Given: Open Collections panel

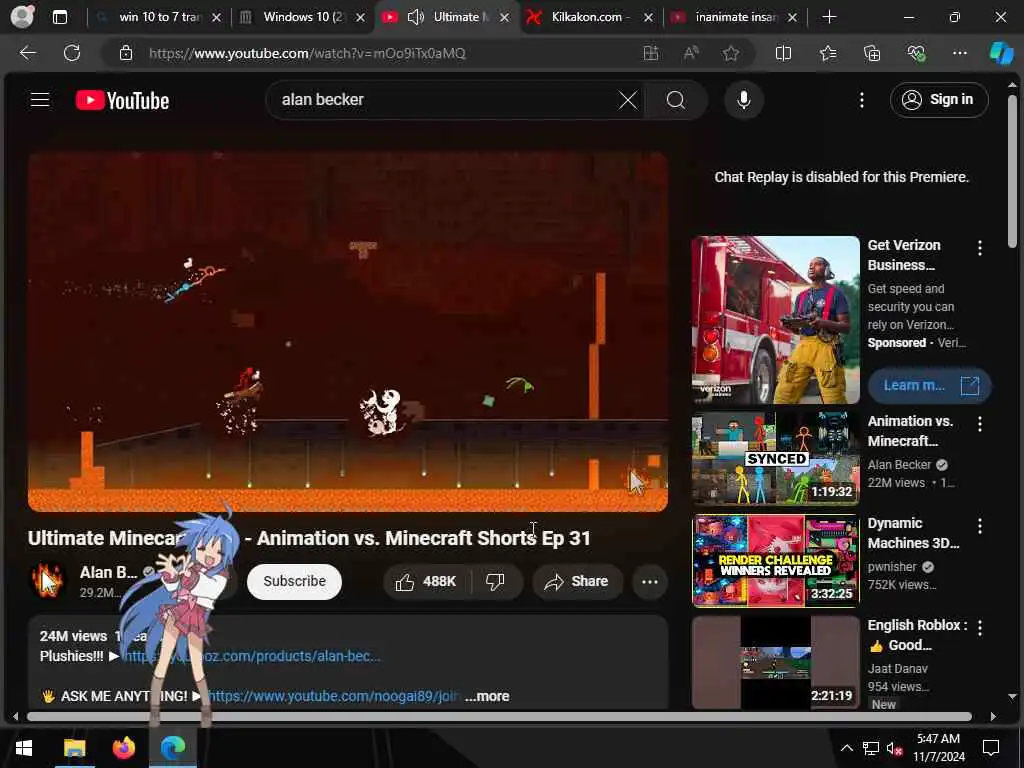Looking at the screenshot, I should point(872,54).
